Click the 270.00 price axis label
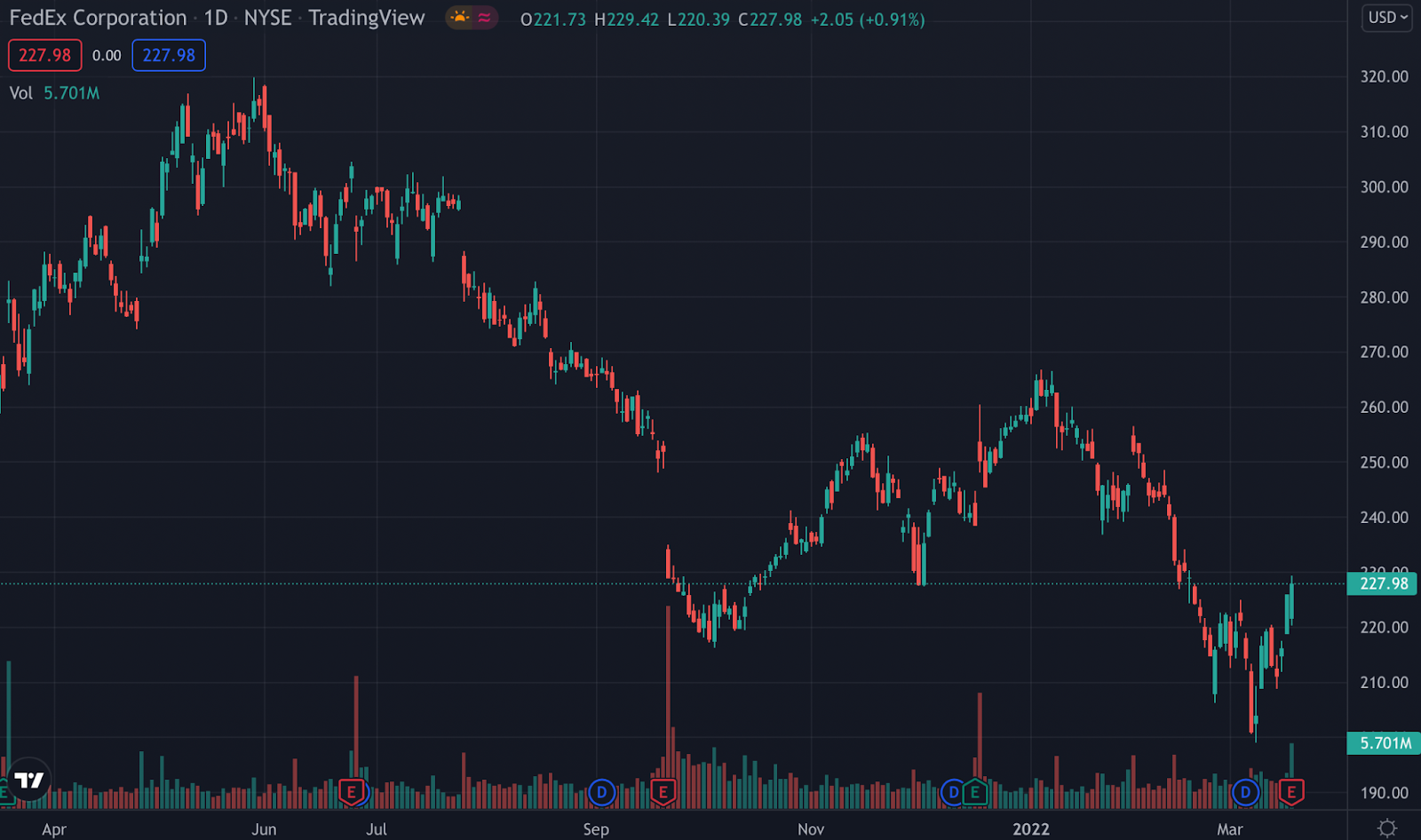The height and width of the screenshot is (840, 1421). [1385, 352]
